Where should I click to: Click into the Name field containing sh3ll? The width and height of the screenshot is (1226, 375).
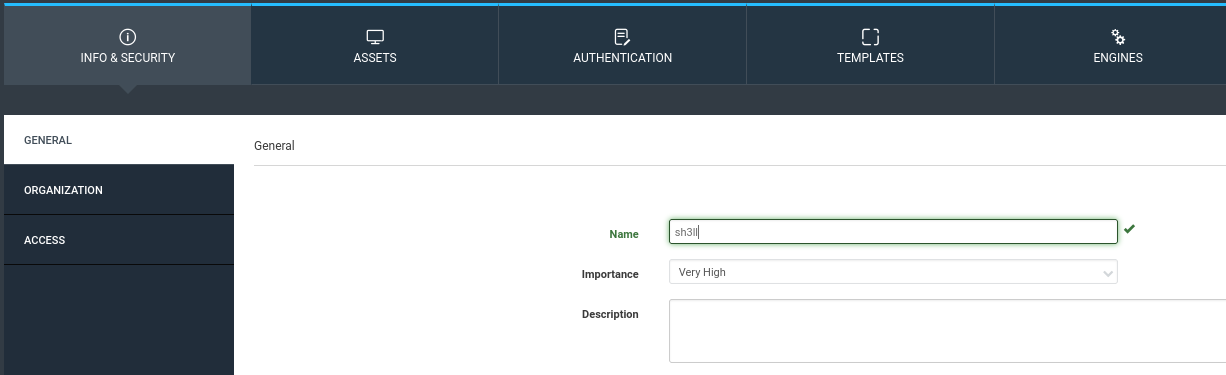893,232
